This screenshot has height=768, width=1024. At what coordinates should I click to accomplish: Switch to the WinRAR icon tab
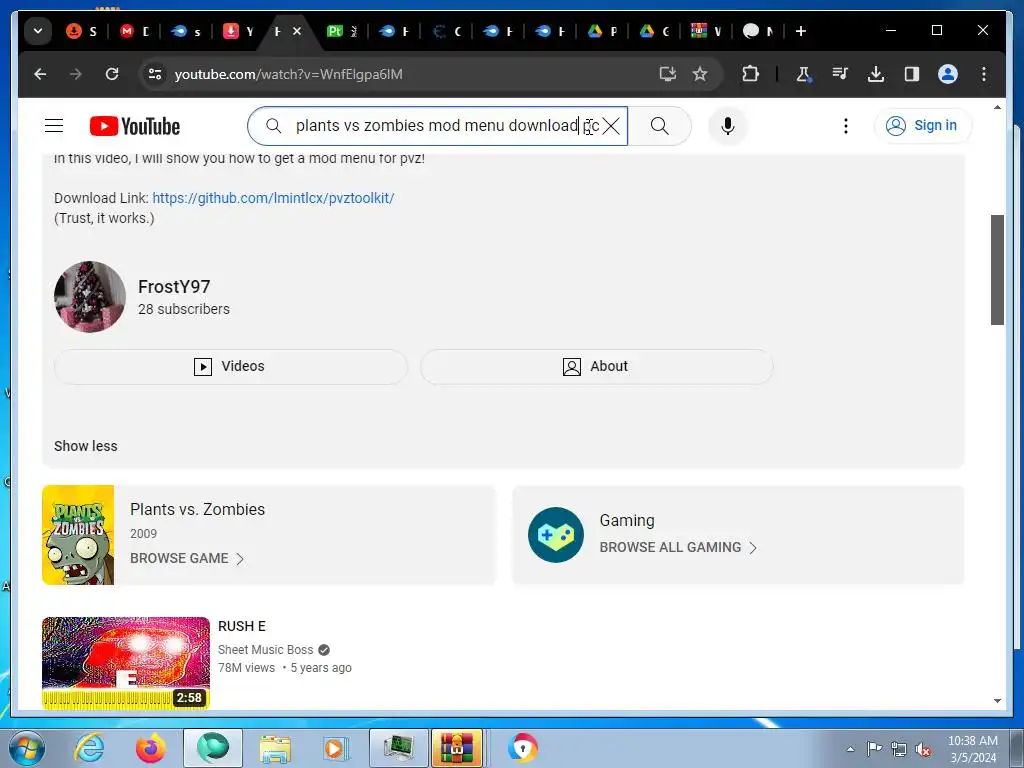pos(707,31)
